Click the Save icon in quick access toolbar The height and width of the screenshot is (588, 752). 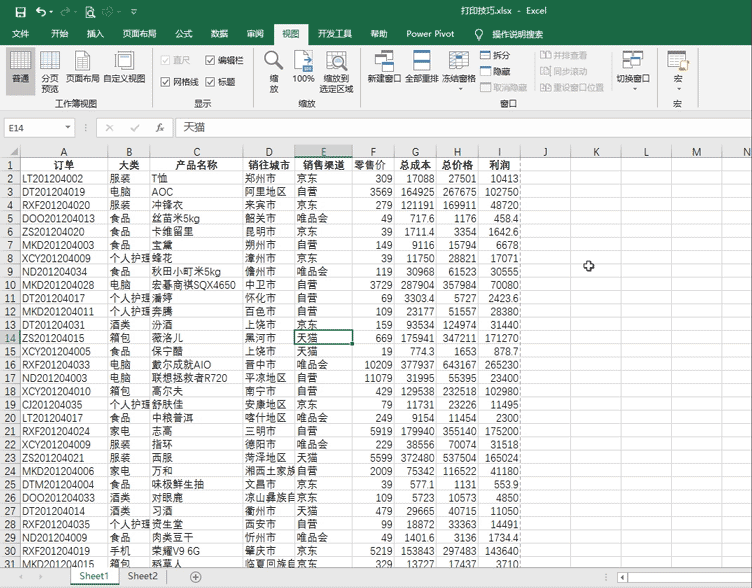(x=21, y=12)
